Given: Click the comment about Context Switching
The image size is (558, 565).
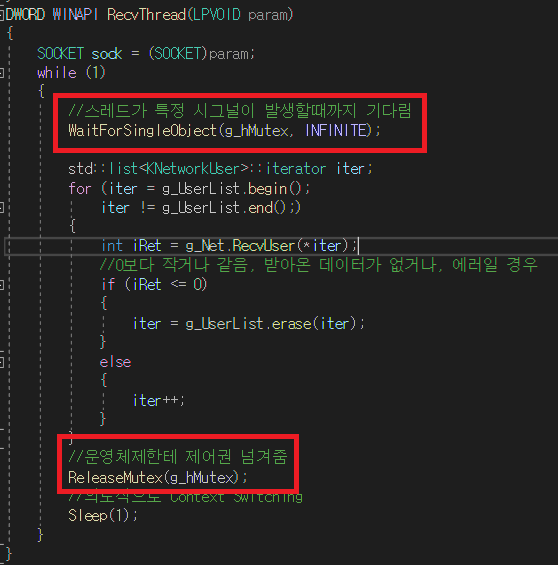Looking at the screenshot, I should 186,498.
